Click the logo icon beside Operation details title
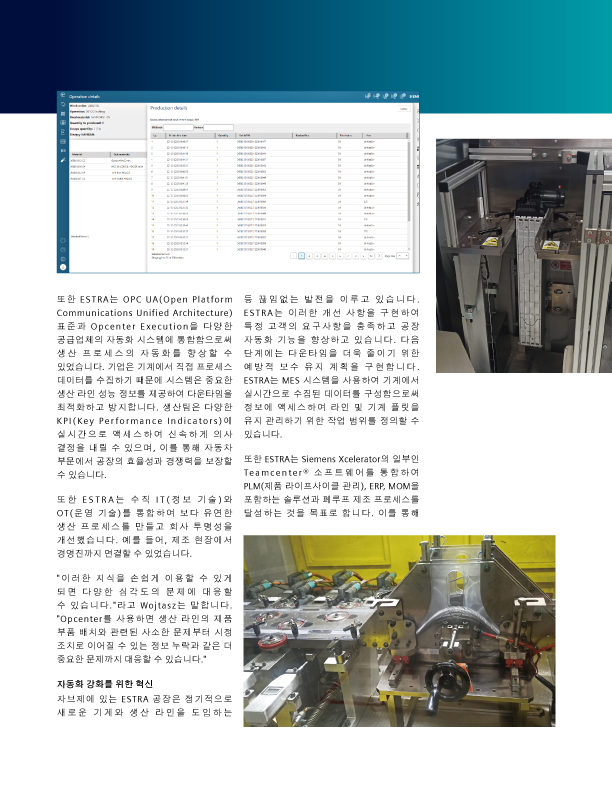Image resolution: width=612 pixels, height=792 pixels. (63, 94)
